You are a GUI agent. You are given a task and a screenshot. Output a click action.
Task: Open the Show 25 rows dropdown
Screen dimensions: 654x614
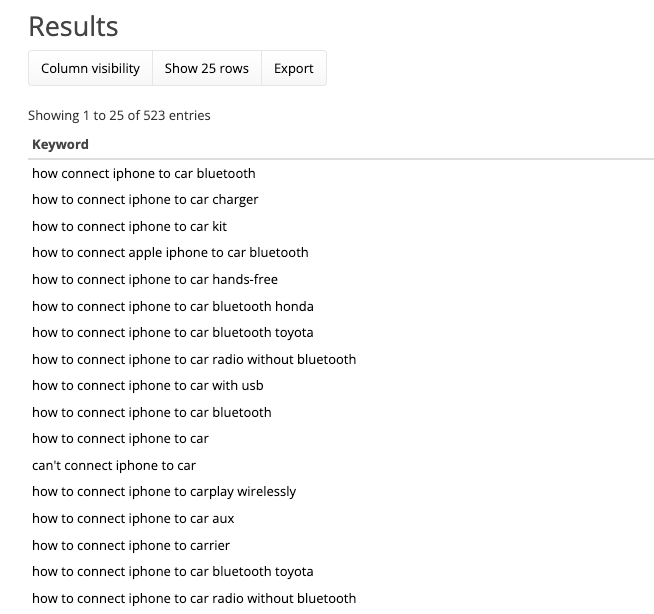206,68
